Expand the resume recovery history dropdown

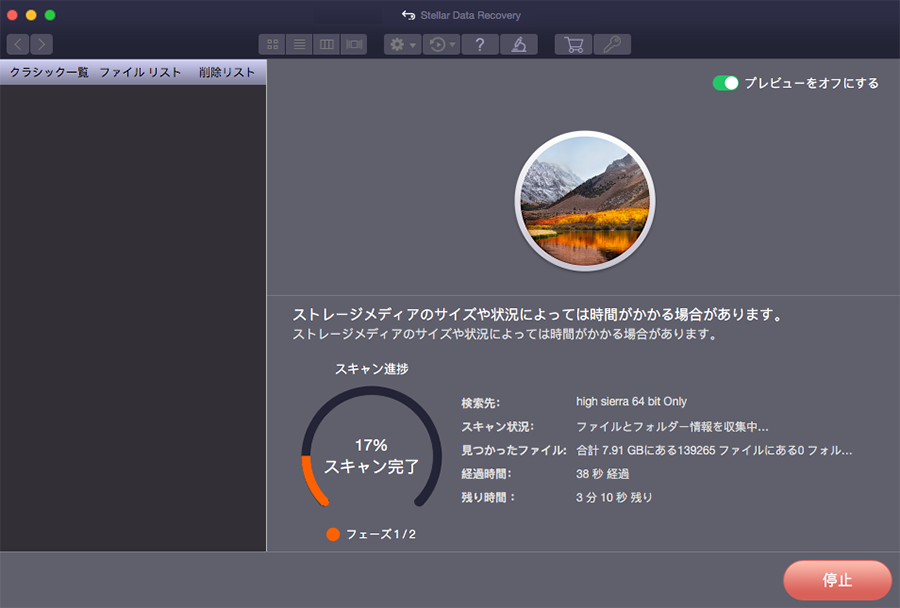click(x=440, y=44)
